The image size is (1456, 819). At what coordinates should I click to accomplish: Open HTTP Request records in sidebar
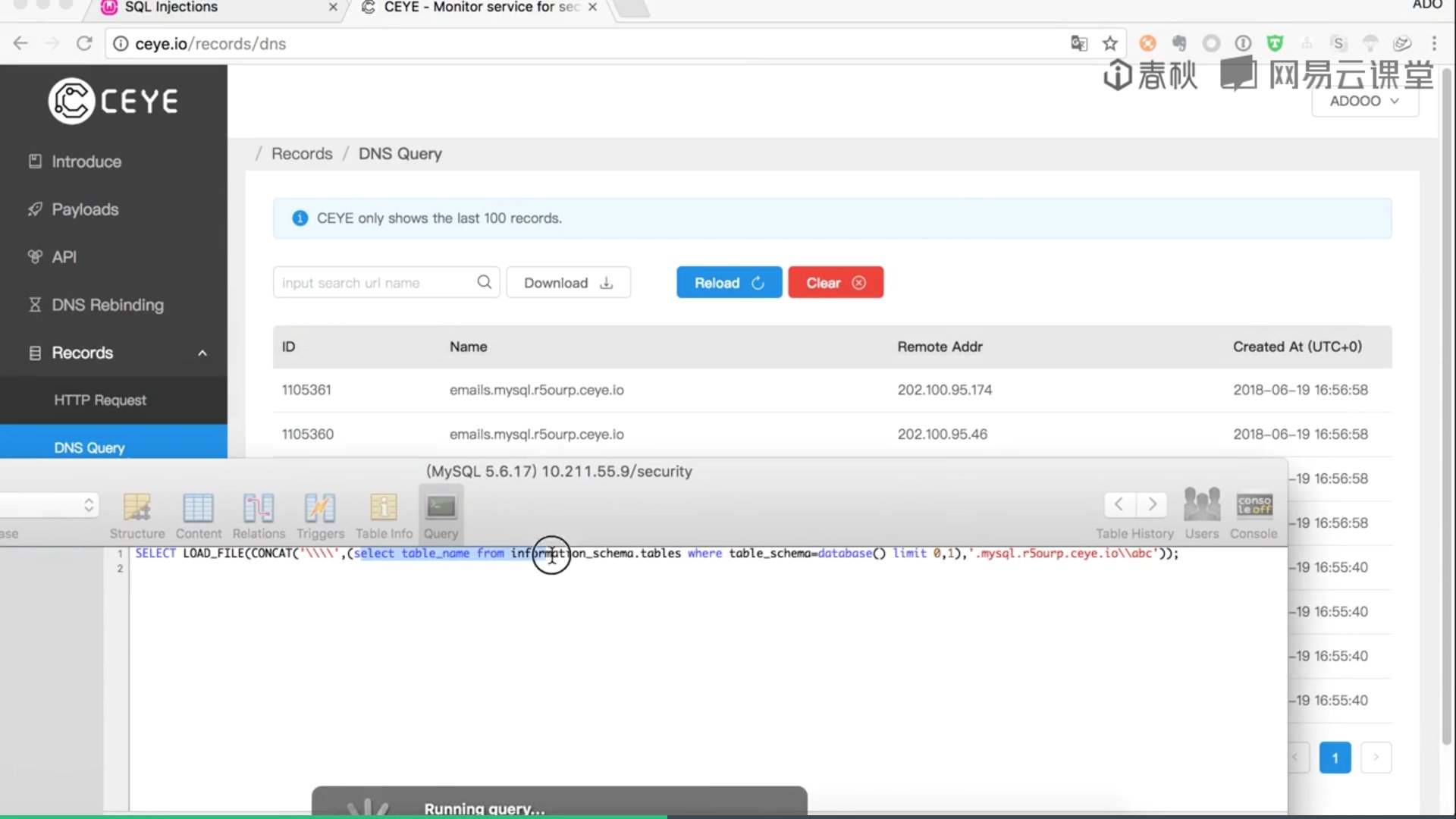tap(100, 400)
